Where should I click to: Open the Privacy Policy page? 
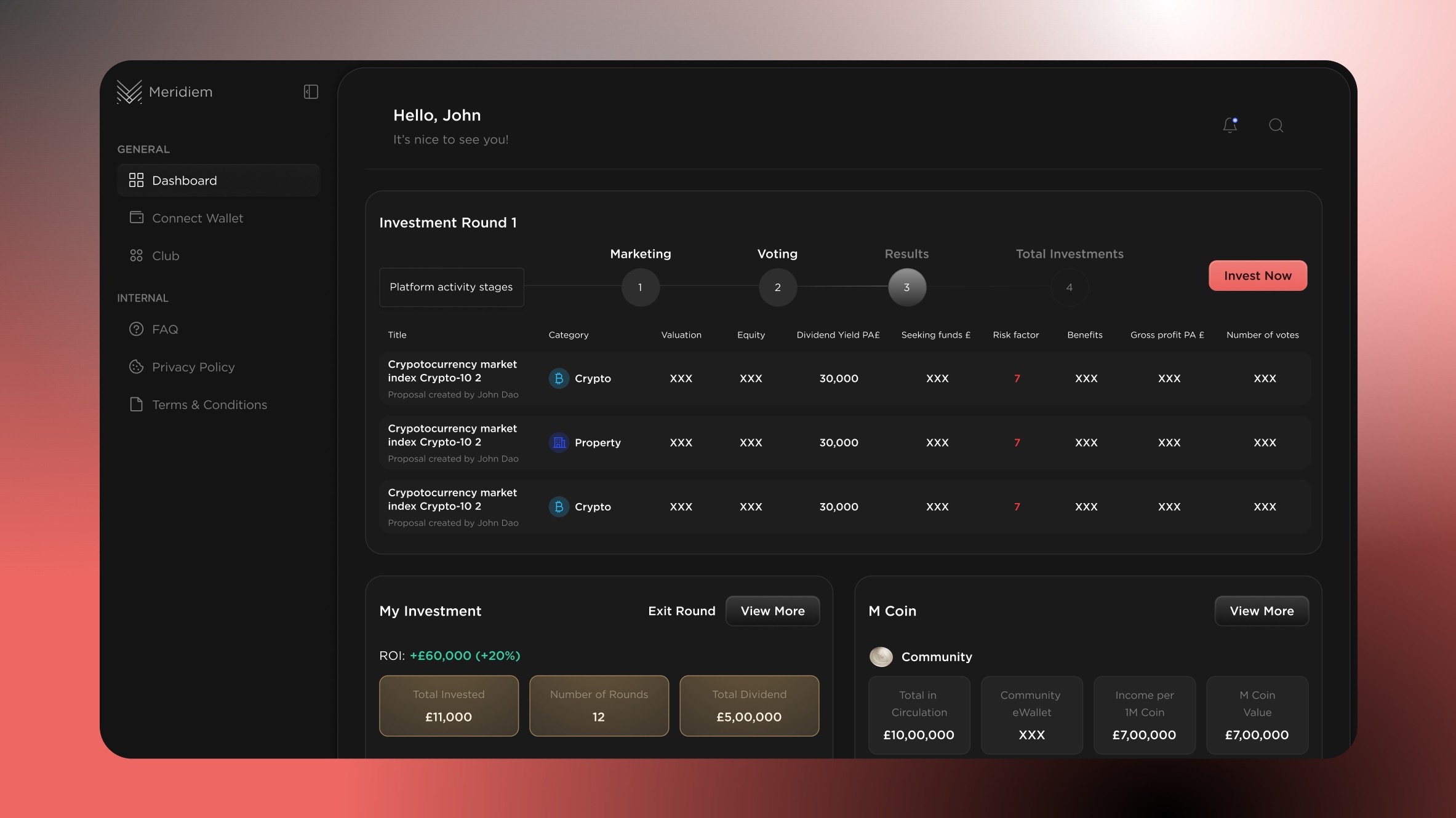(x=218, y=367)
